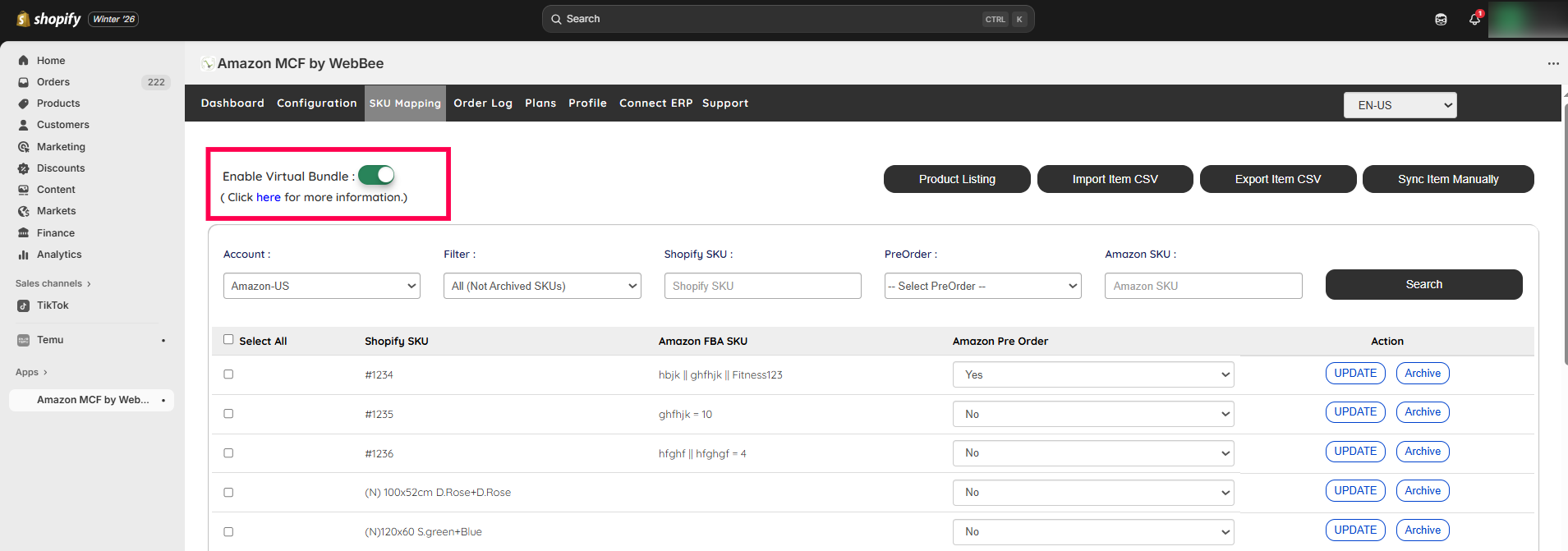Open the notifications bell icon
The width and height of the screenshot is (1568, 551).
(1474, 20)
